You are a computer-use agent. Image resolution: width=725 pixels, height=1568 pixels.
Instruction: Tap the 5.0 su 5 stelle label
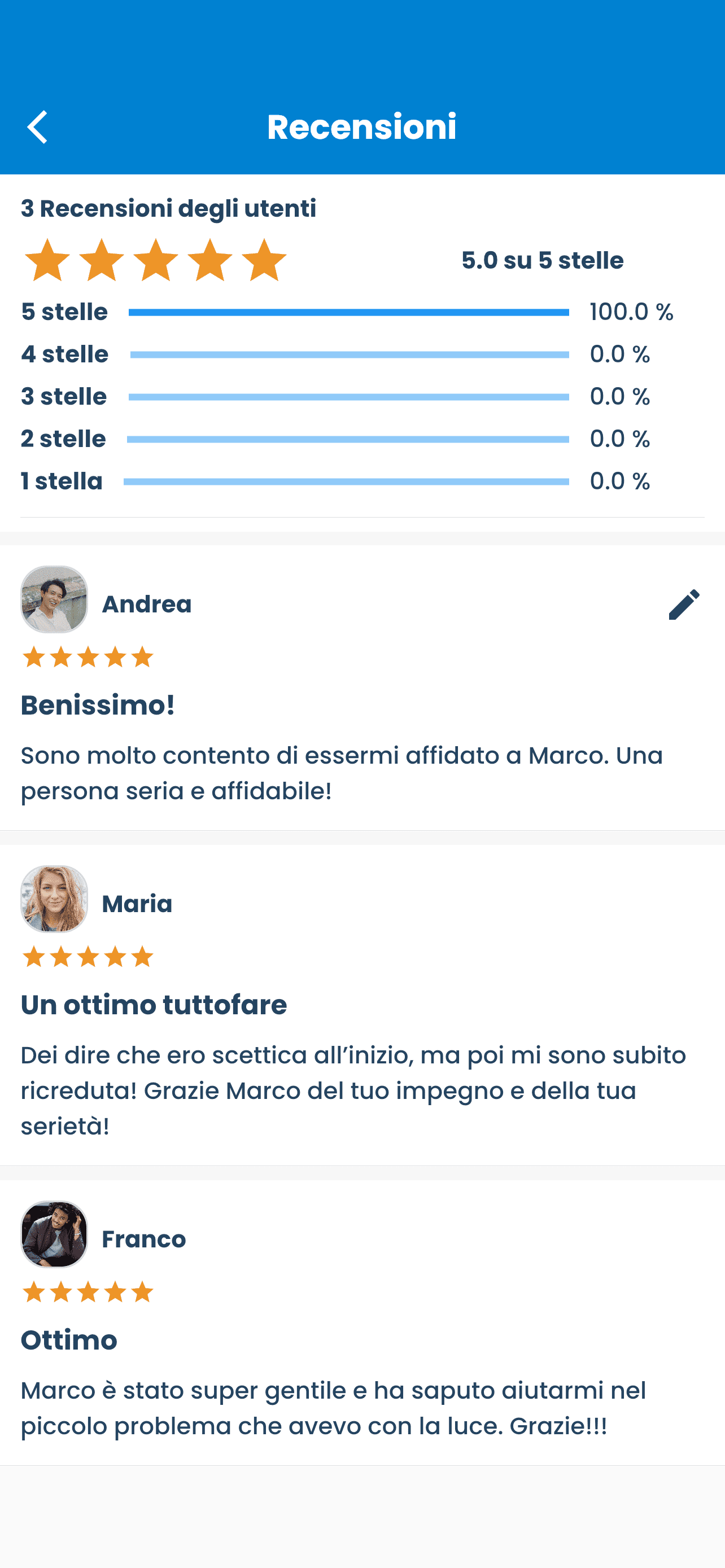tap(543, 261)
